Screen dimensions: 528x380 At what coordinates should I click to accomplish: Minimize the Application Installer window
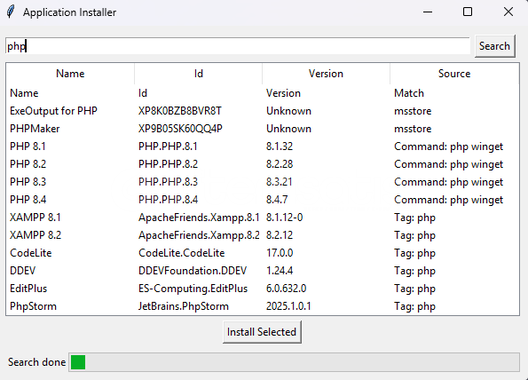pyautogui.click(x=428, y=12)
